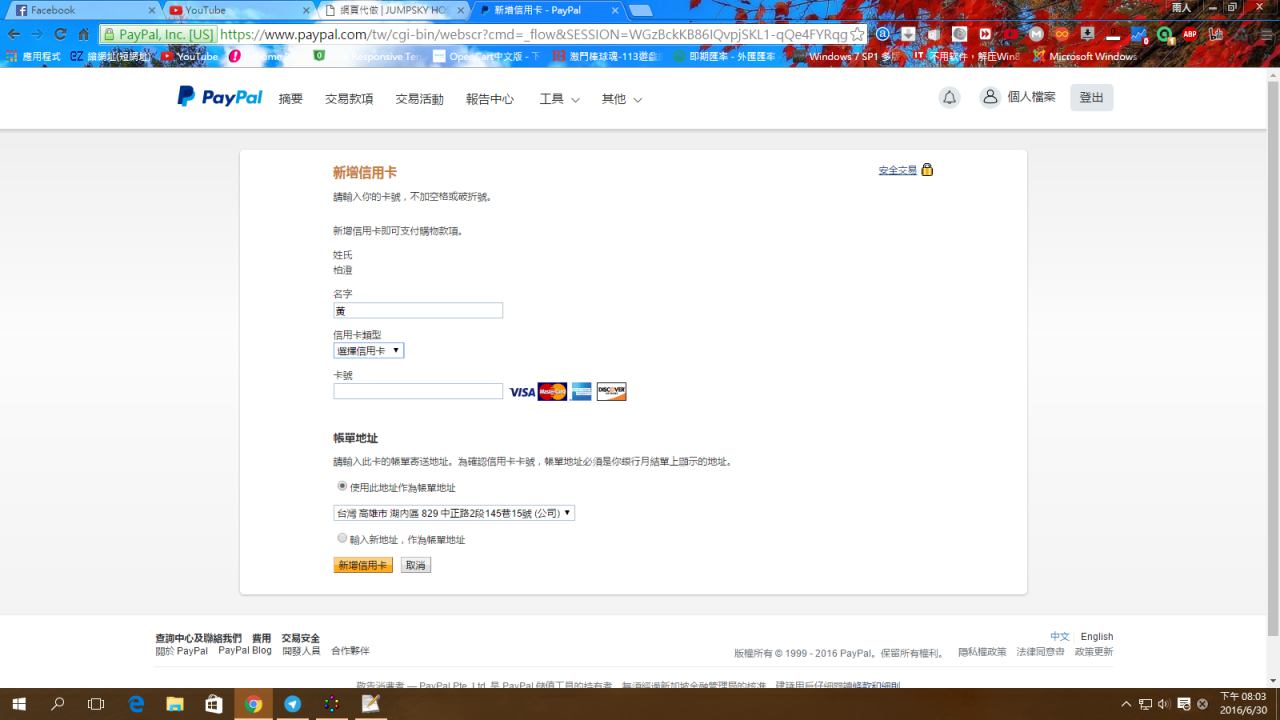
Task: Switch to the JUMPSKY browser tab
Action: click(x=393, y=10)
